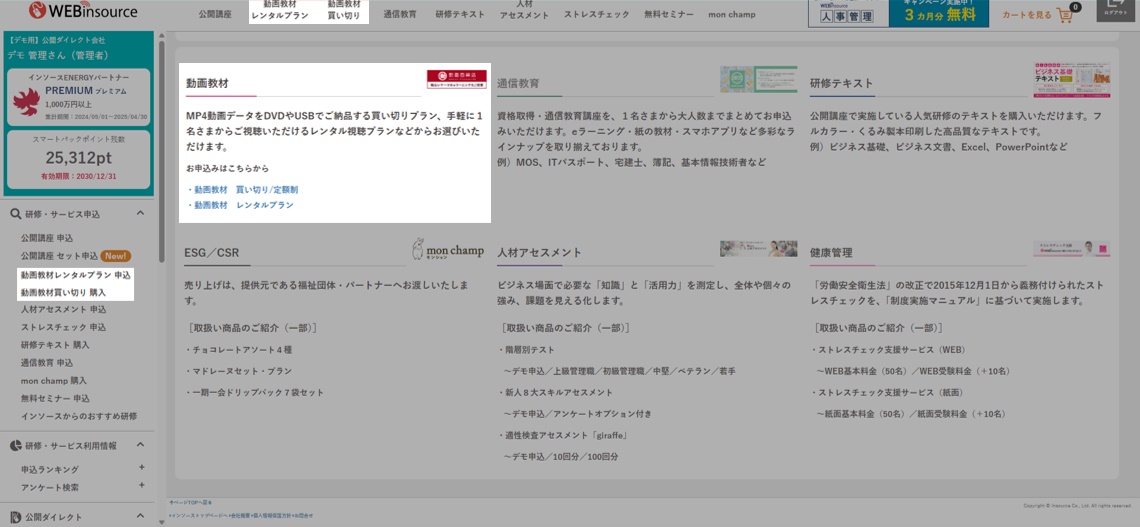Click the カートを見る text link
The width and height of the screenshot is (1140, 527).
(x=1027, y=15)
